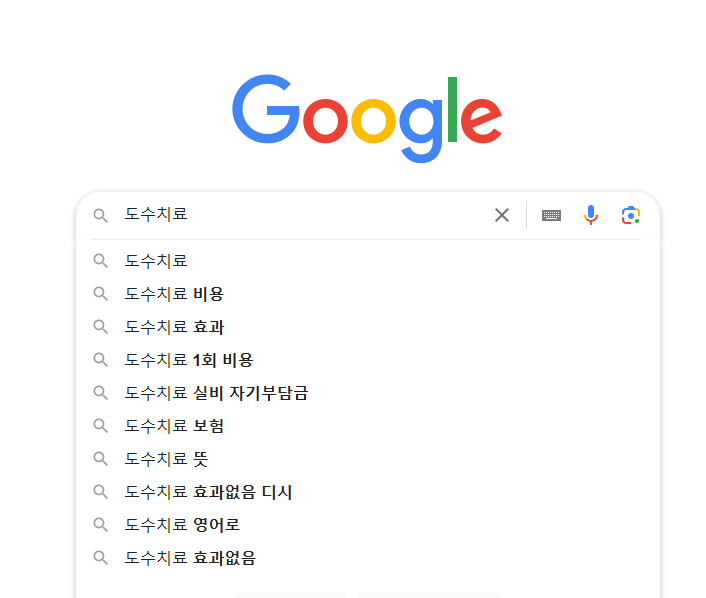
Task: Open the virtual keyboard input tool
Action: tap(551, 215)
